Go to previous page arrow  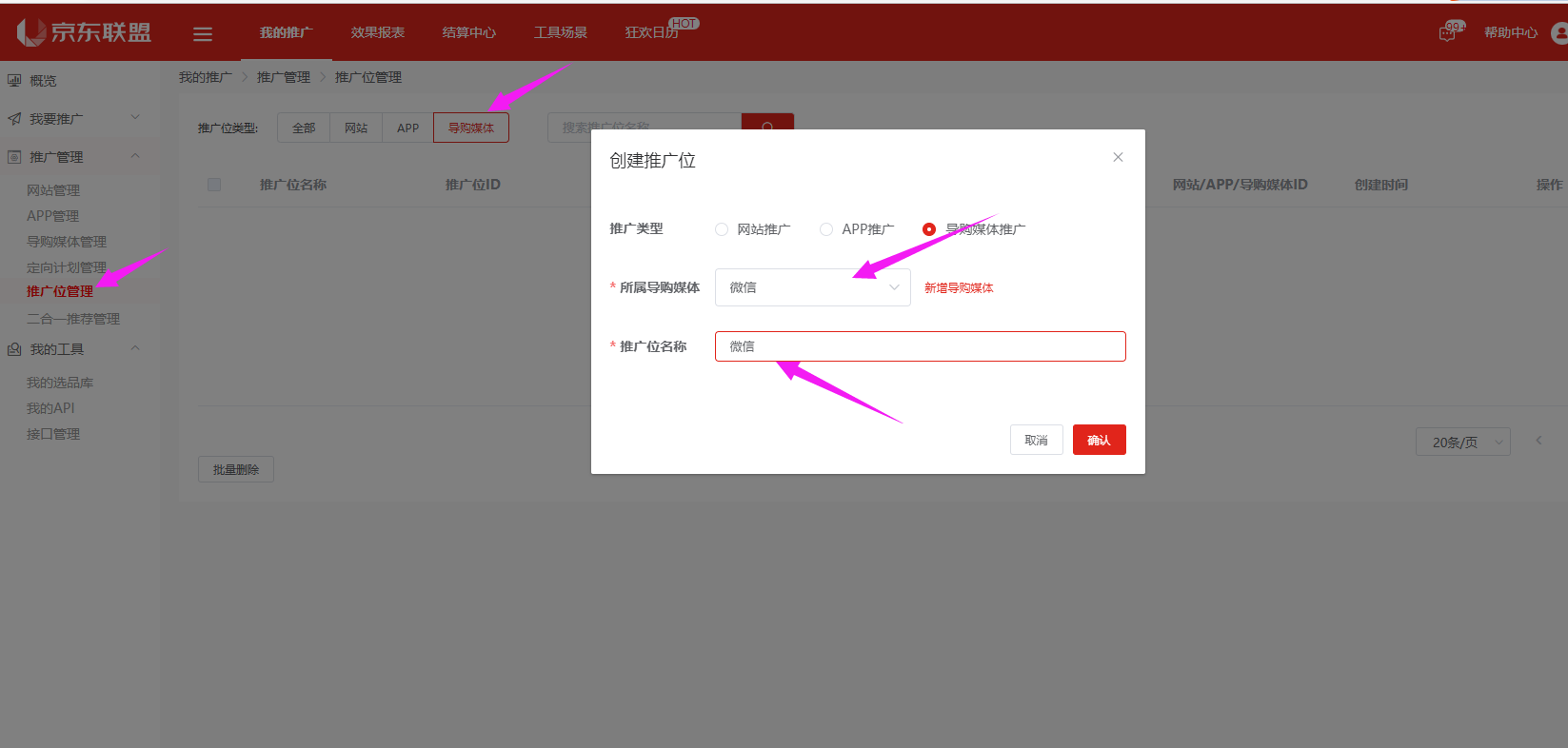(1538, 441)
